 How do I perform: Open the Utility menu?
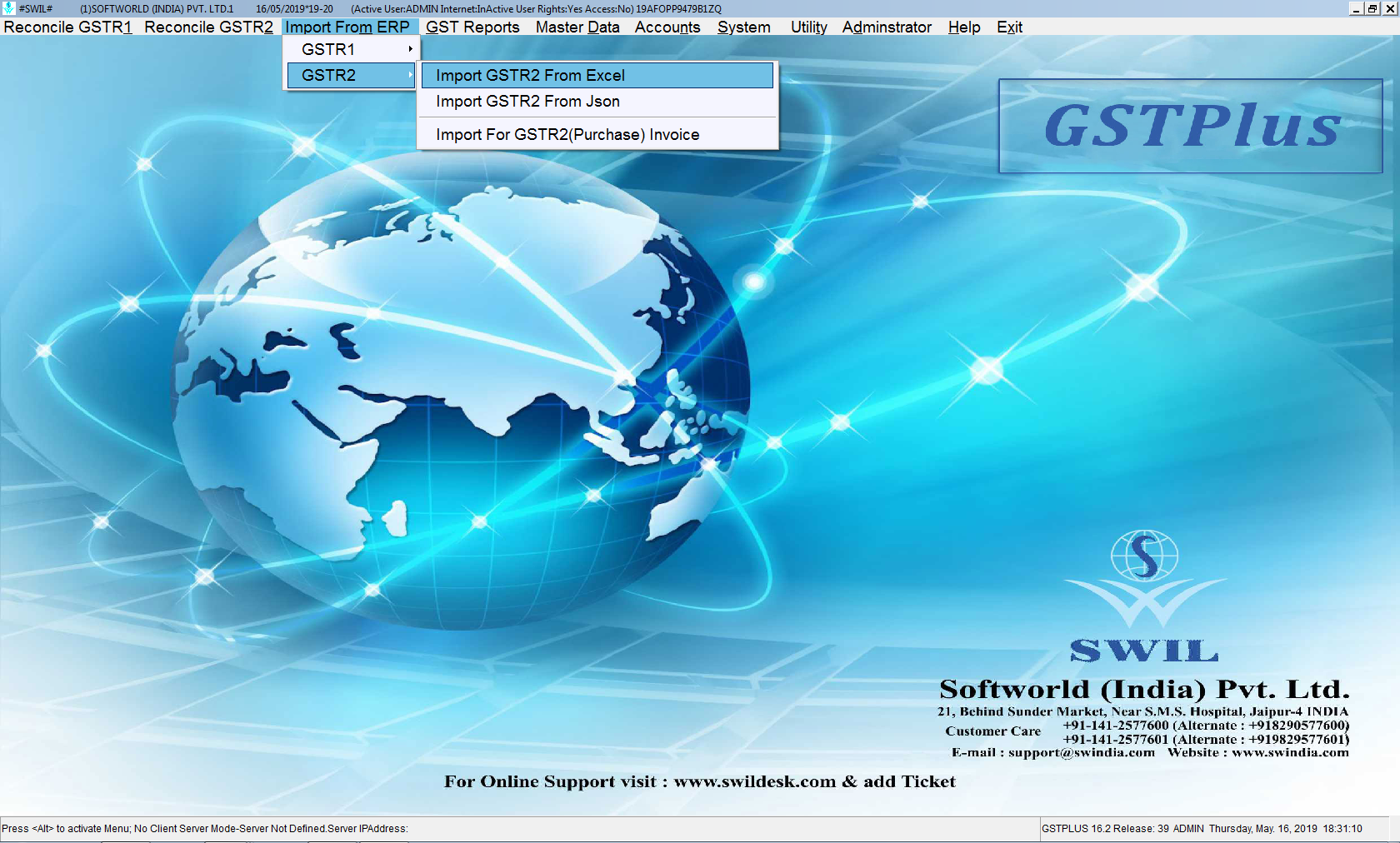[809, 27]
